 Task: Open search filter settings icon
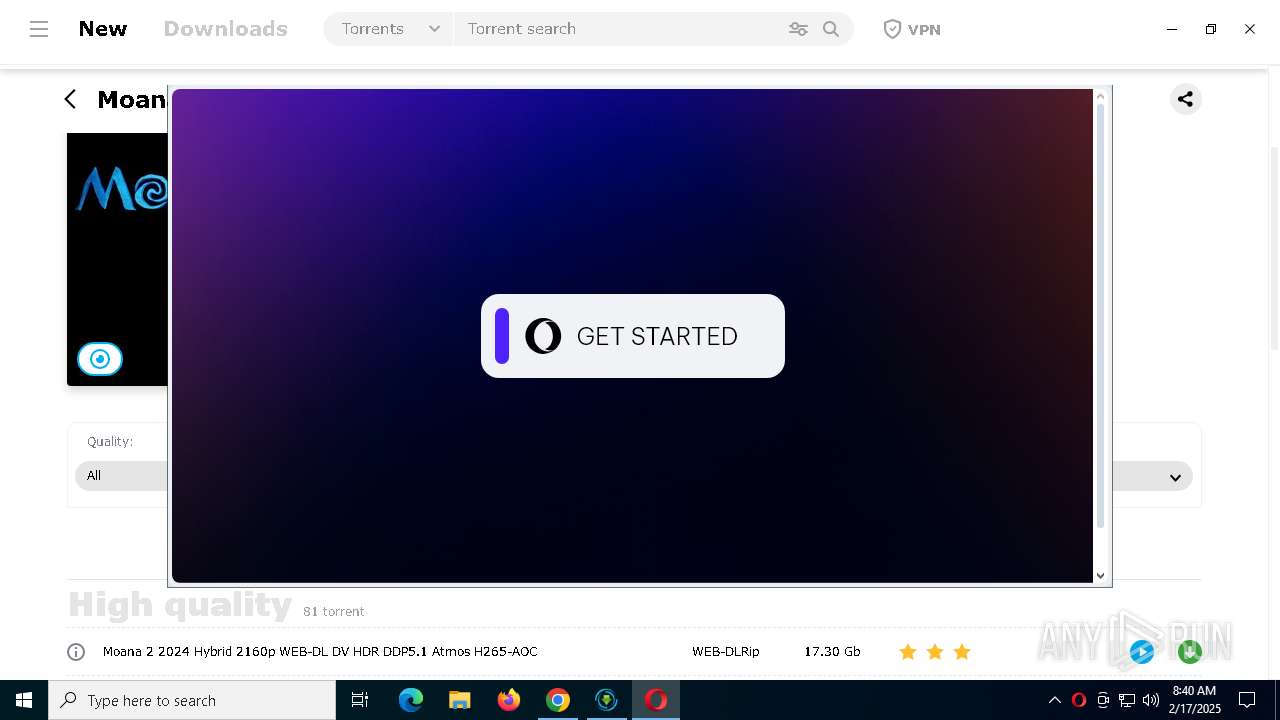(798, 29)
